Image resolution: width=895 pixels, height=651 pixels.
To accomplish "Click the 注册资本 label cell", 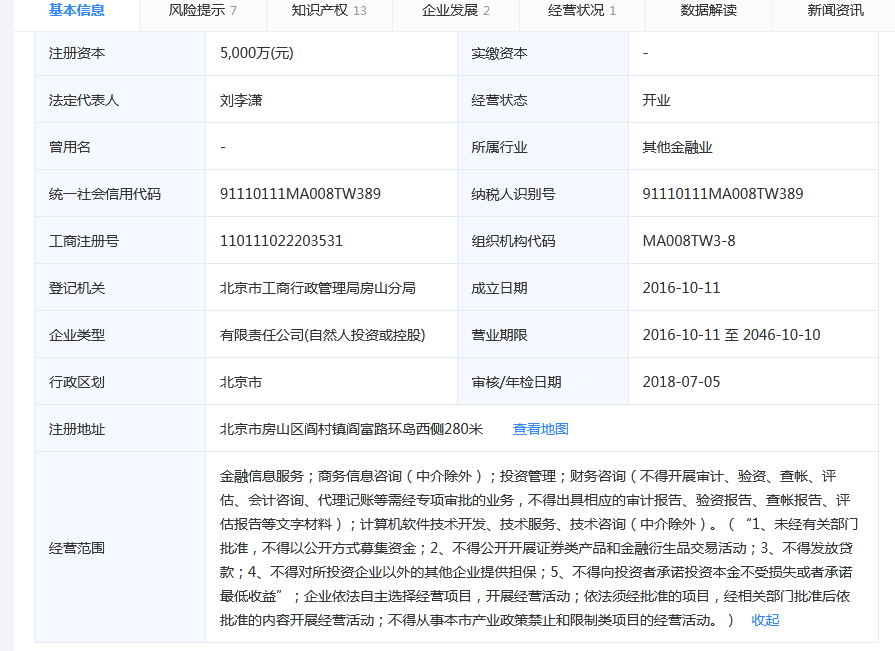I will tap(120, 53).
